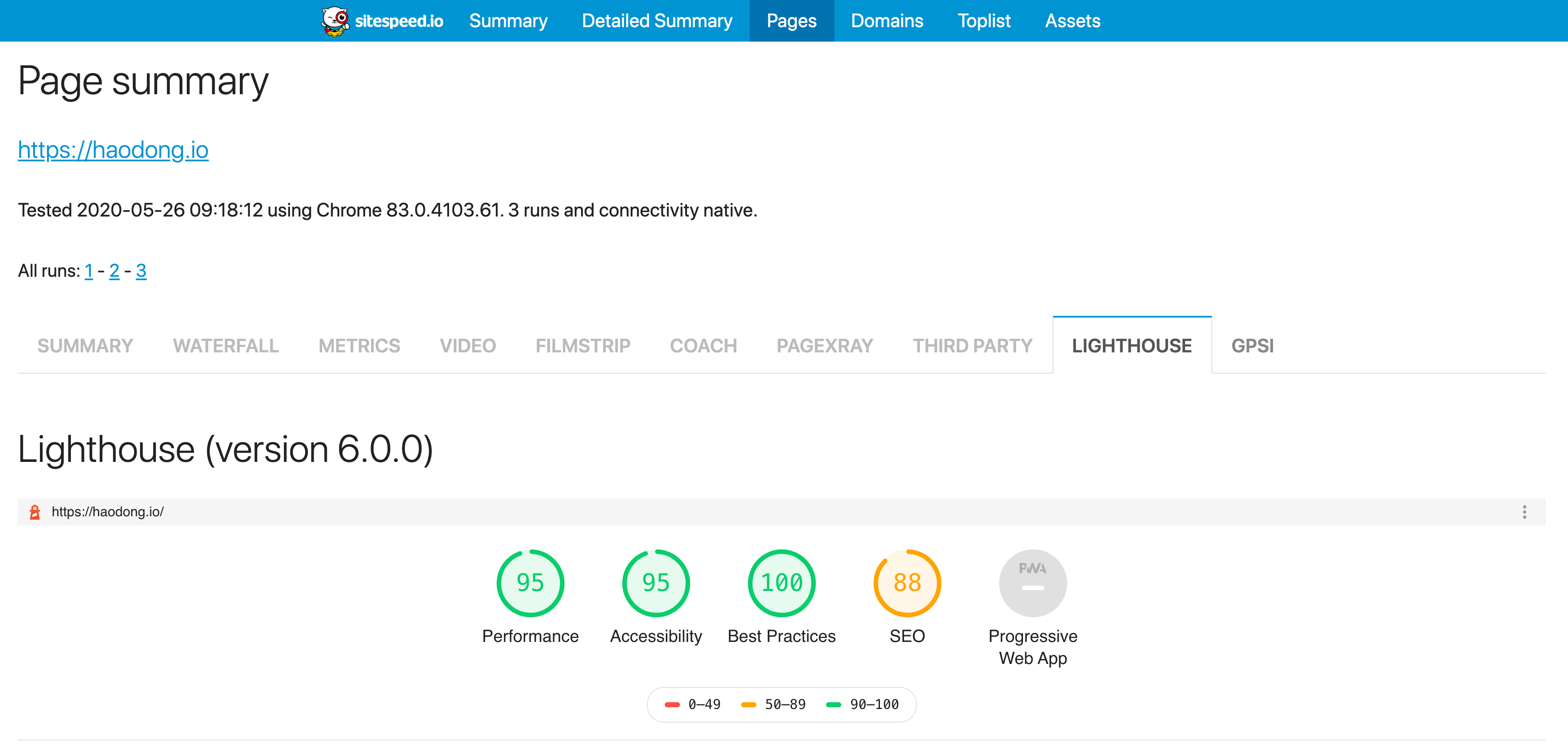
Task: Switch to the WATERFALL tab
Action: [226, 346]
